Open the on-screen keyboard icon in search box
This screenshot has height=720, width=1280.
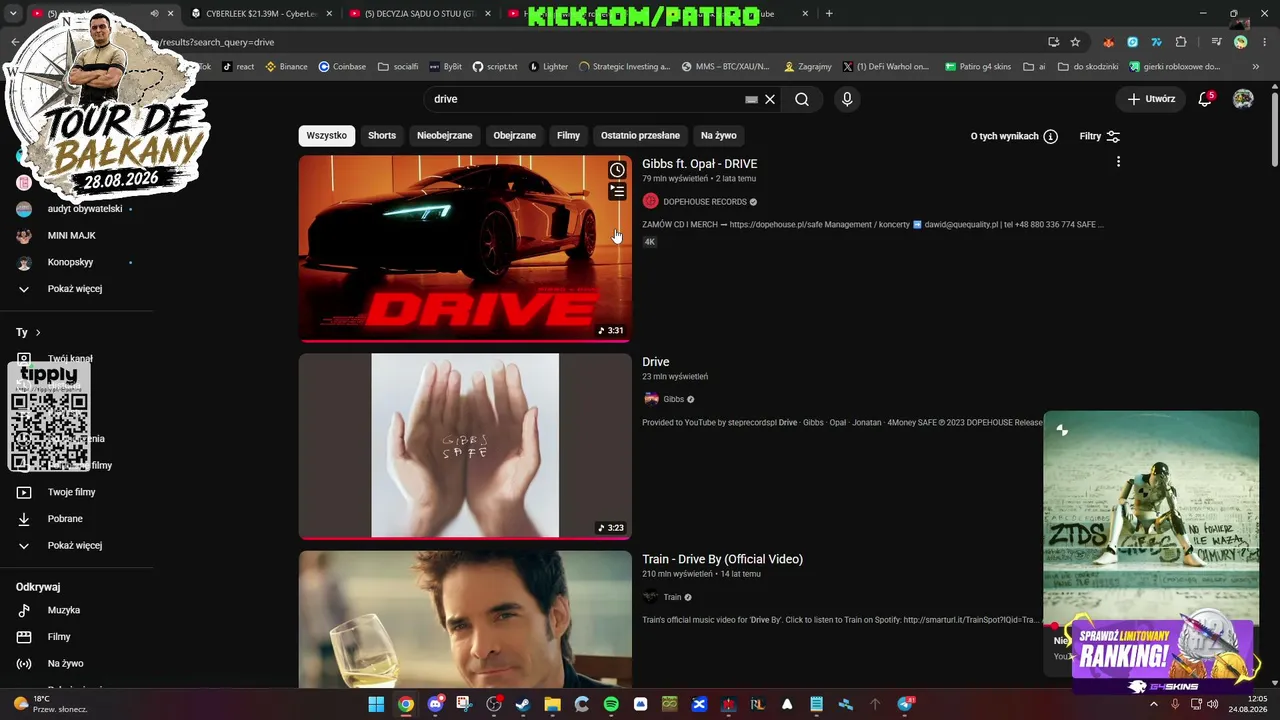[752, 100]
